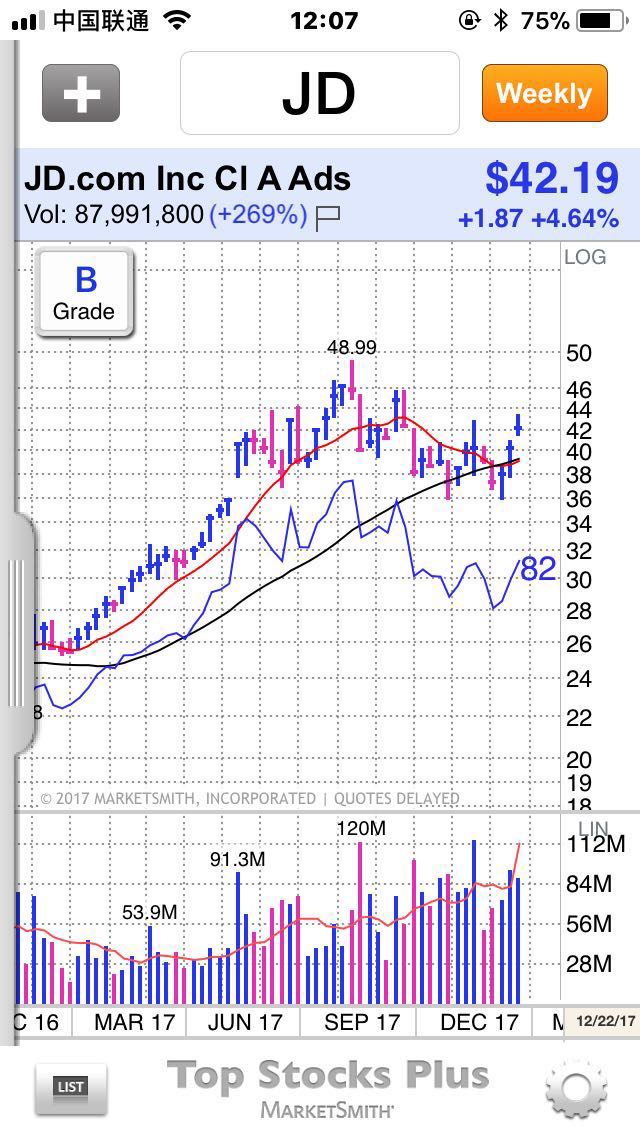Tap the $42.19 price
This screenshot has width=640, height=1136.
pyautogui.click(x=552, y=178)
